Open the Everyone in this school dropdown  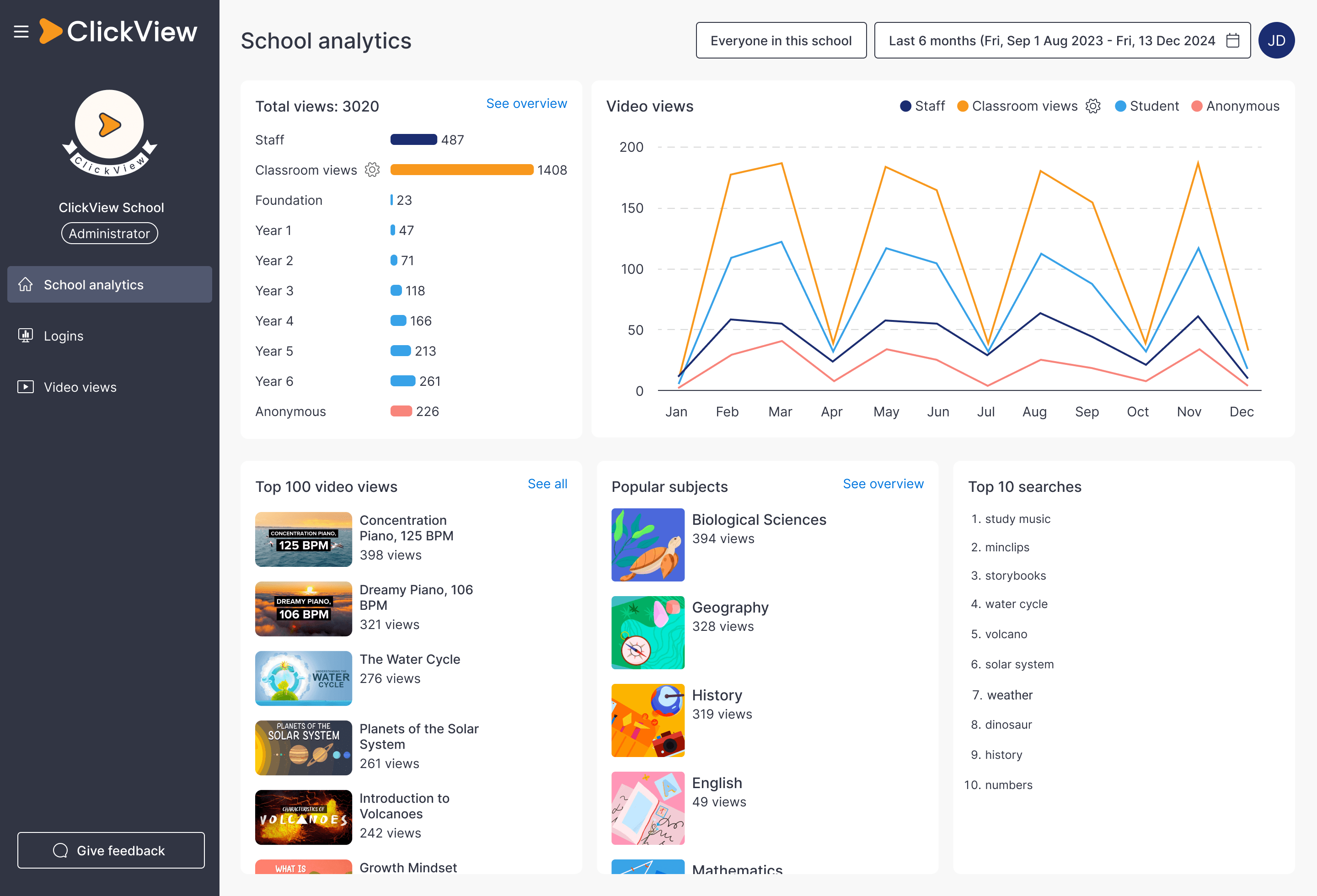[x=781, y=40]
